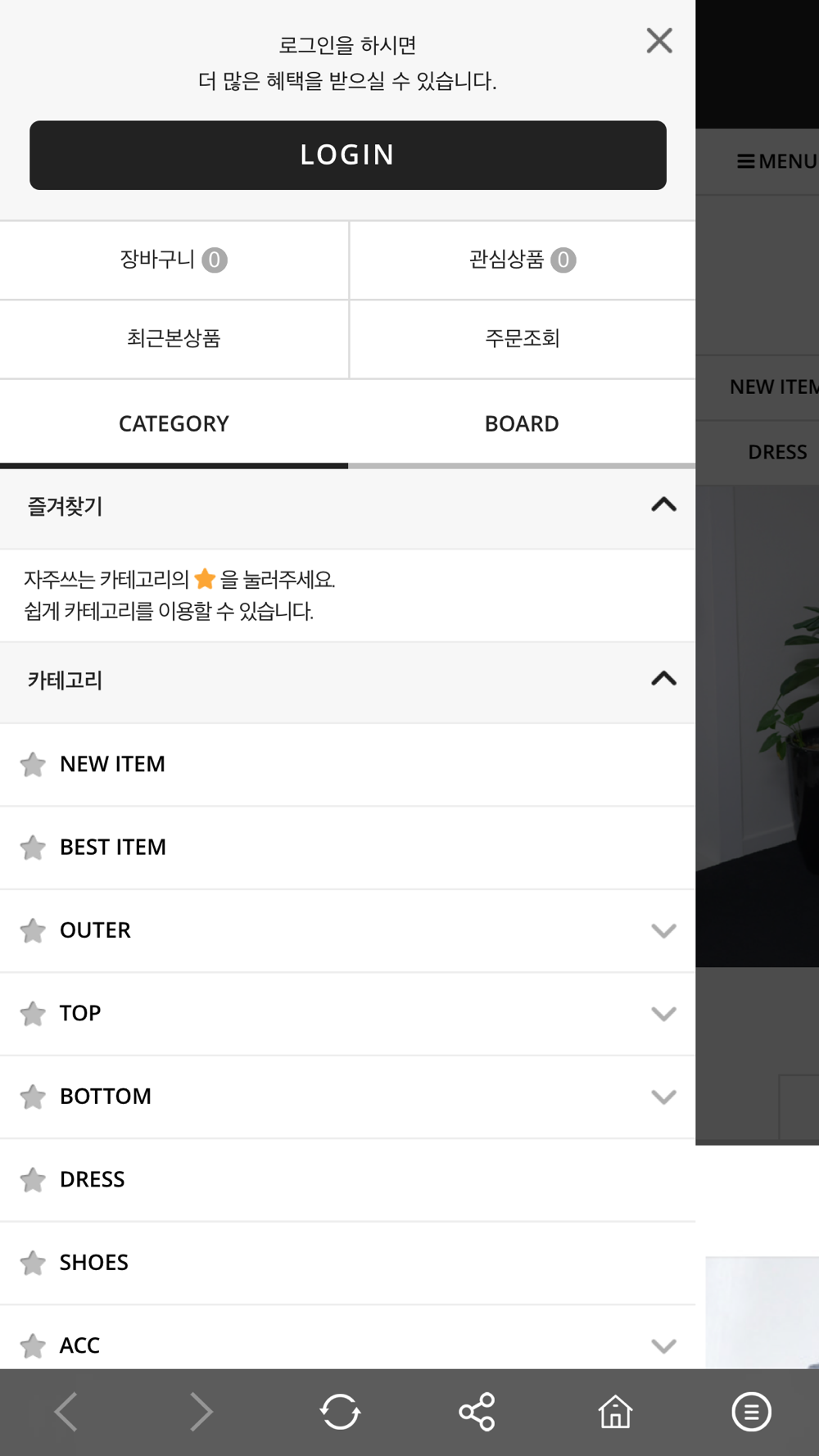Toggle the star next to OUTER
Viewport: 819px width, 1456px height.
click(33, 930)
